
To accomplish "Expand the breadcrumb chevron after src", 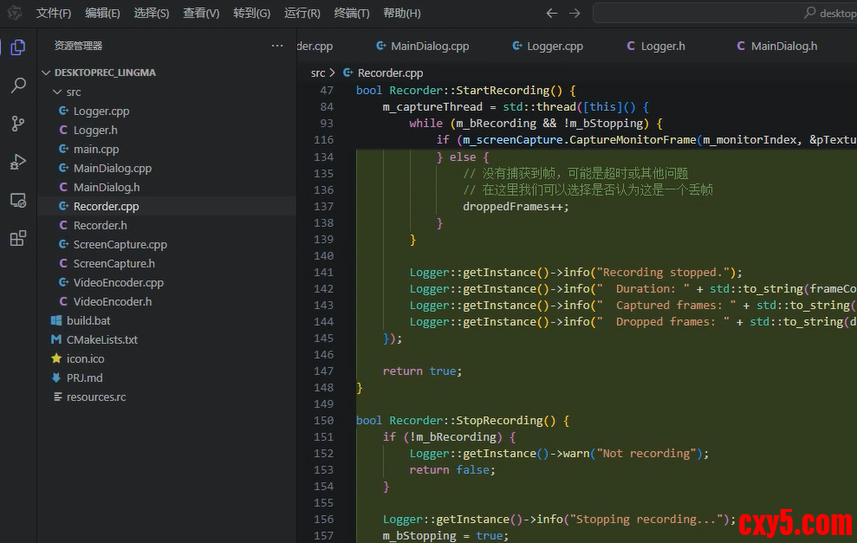I will pyautogui.click(x=334, y=73).
